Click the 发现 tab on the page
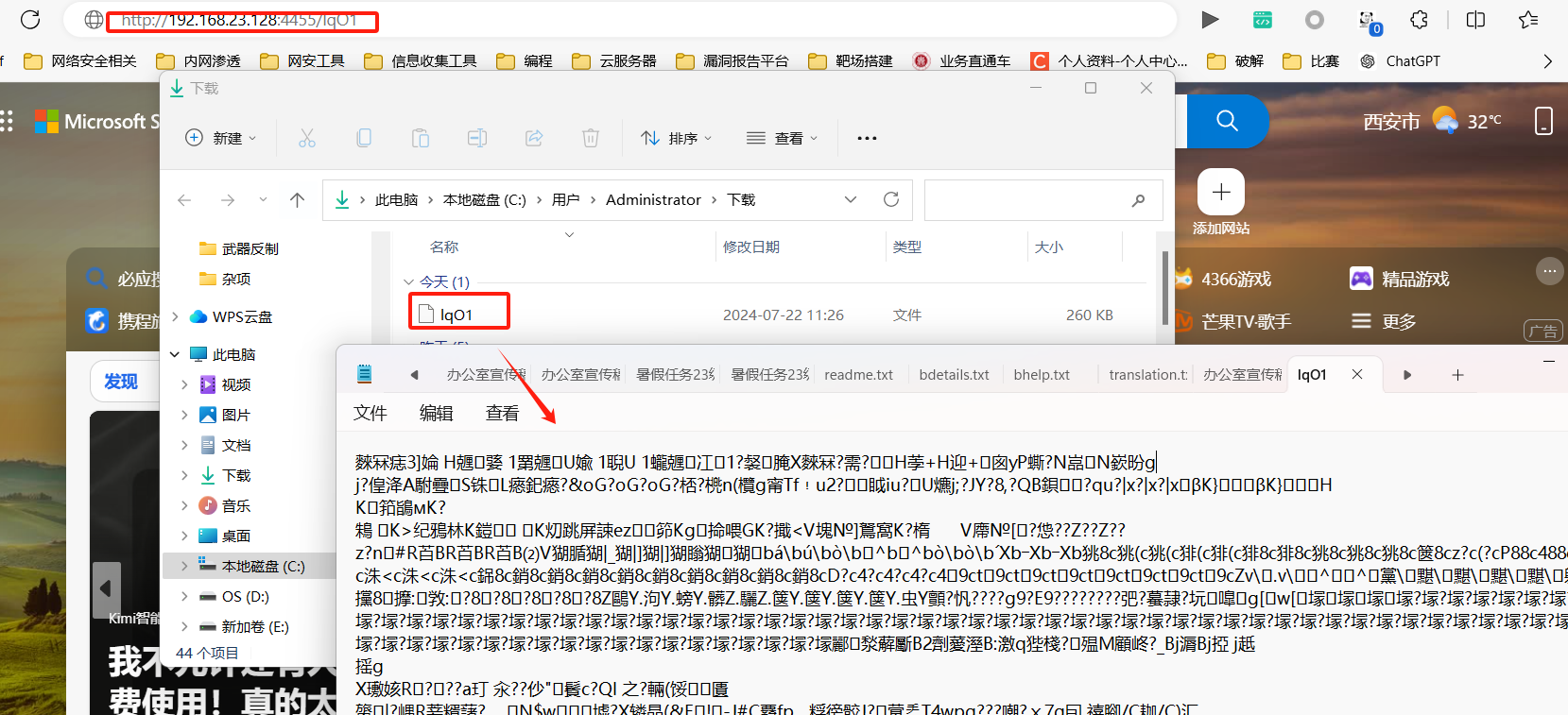This screenshot has width=1568, height=715. 121,381
